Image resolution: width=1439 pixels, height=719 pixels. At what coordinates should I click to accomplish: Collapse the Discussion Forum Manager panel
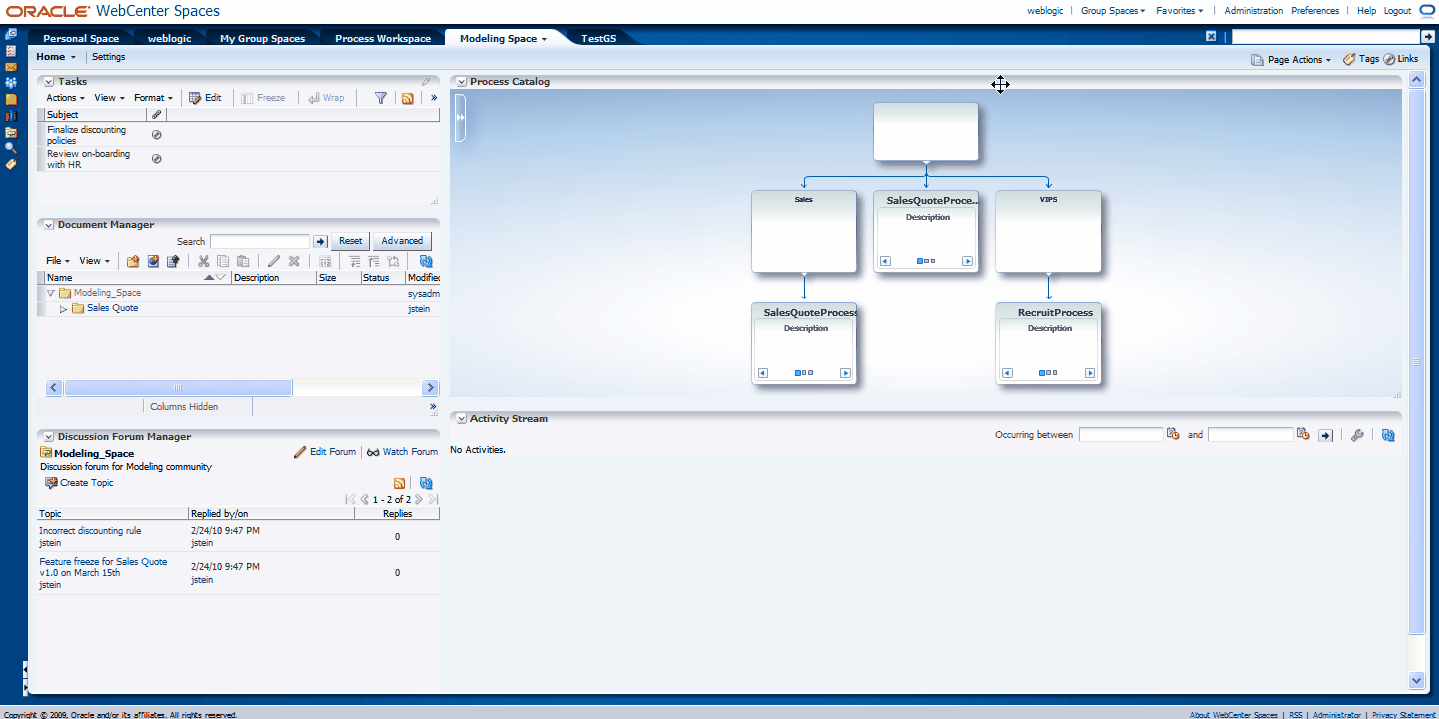tap(49, 437)
